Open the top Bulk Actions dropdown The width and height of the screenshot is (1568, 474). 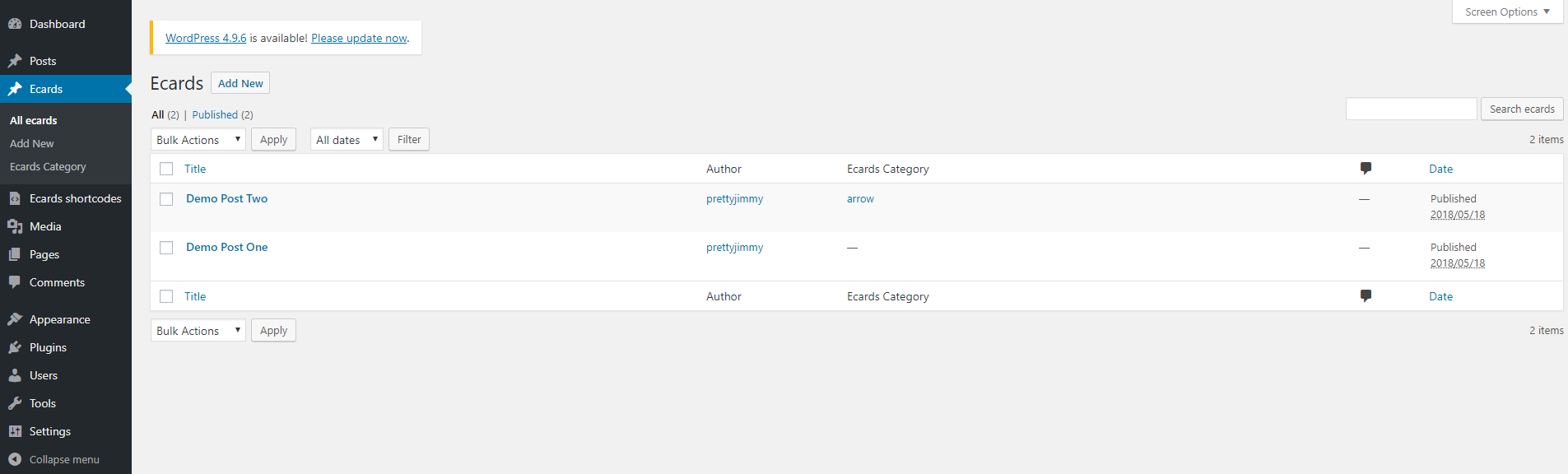(198, 140)
